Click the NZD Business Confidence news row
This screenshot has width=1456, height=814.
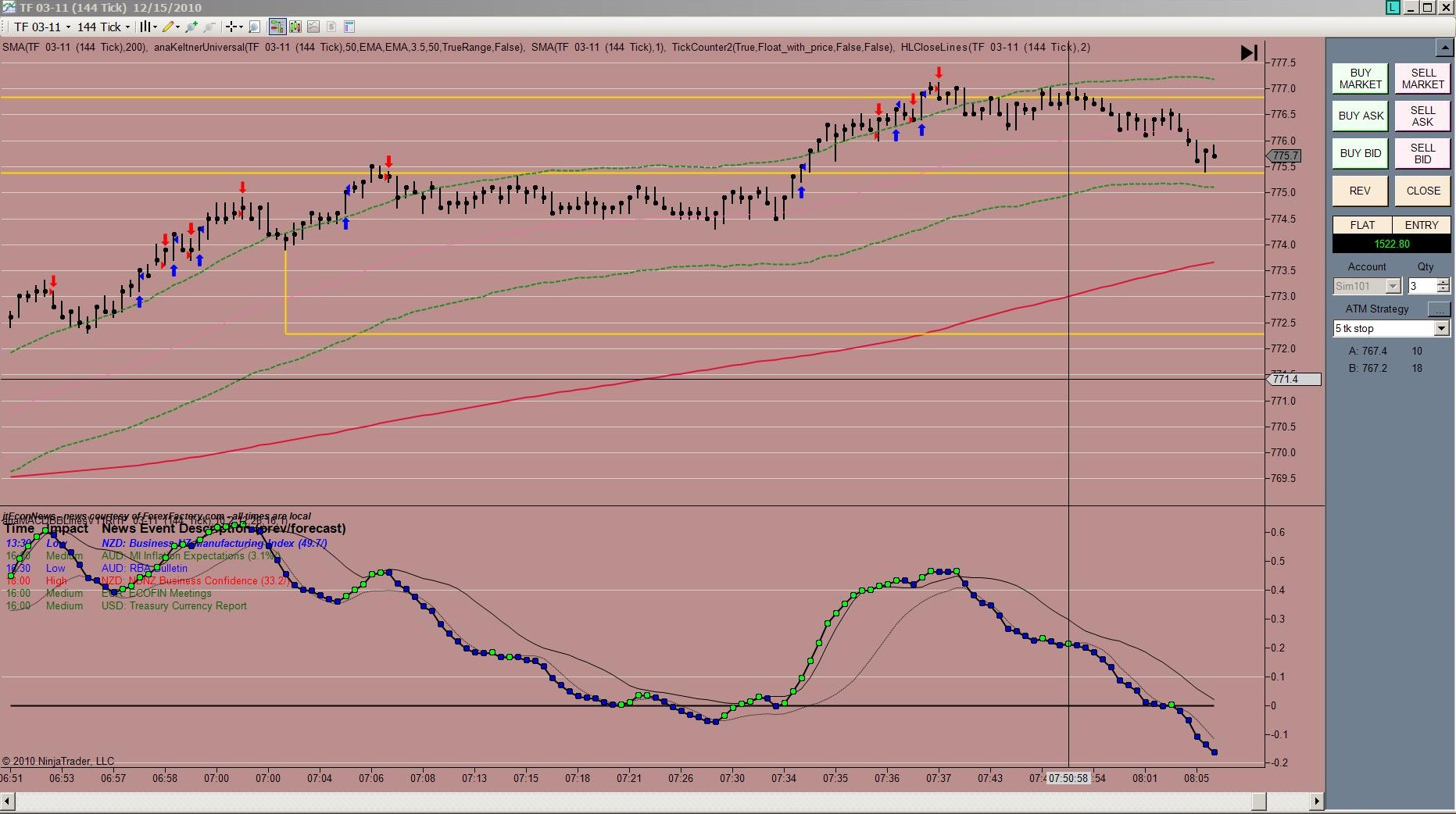click(x=148, y=580)
